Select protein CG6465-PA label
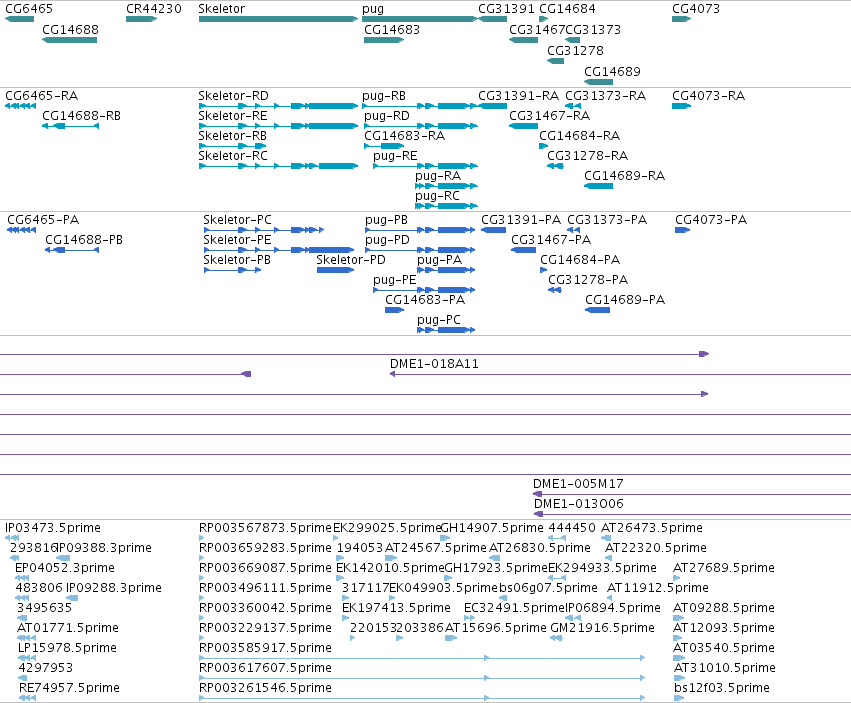This screenshot has width=851, height=703. coord(43,220)
